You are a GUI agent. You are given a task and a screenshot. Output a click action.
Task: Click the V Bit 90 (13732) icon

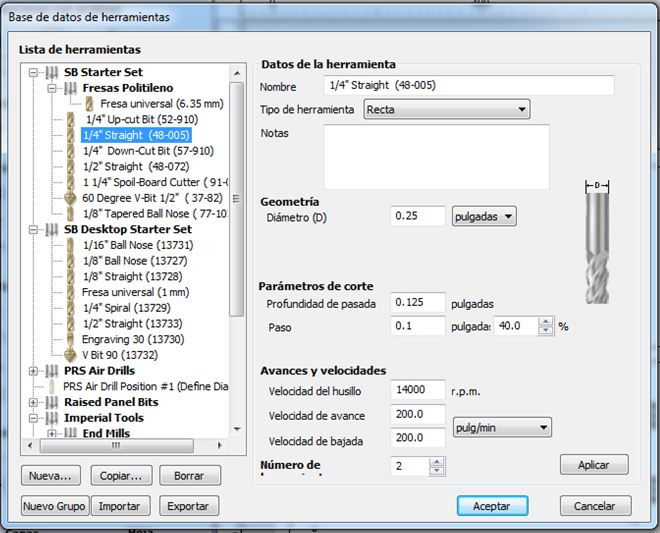coord(70,355)
